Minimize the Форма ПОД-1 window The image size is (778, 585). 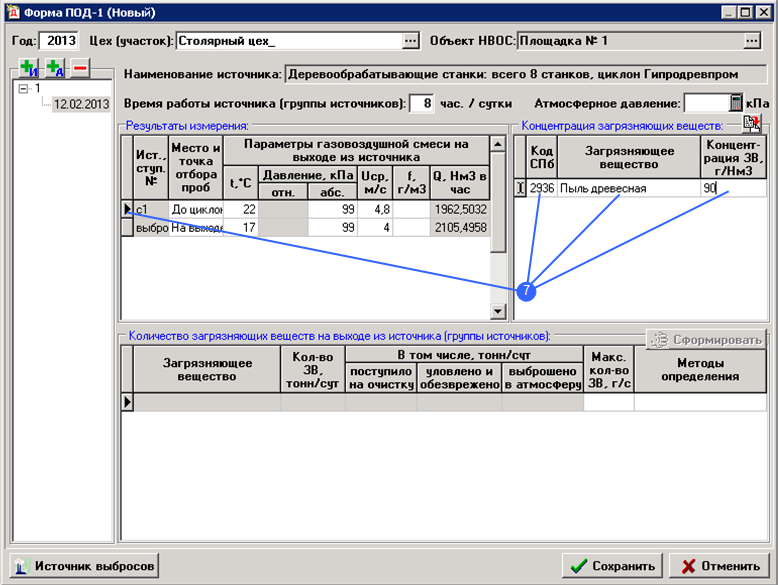[x=728, y=12]
